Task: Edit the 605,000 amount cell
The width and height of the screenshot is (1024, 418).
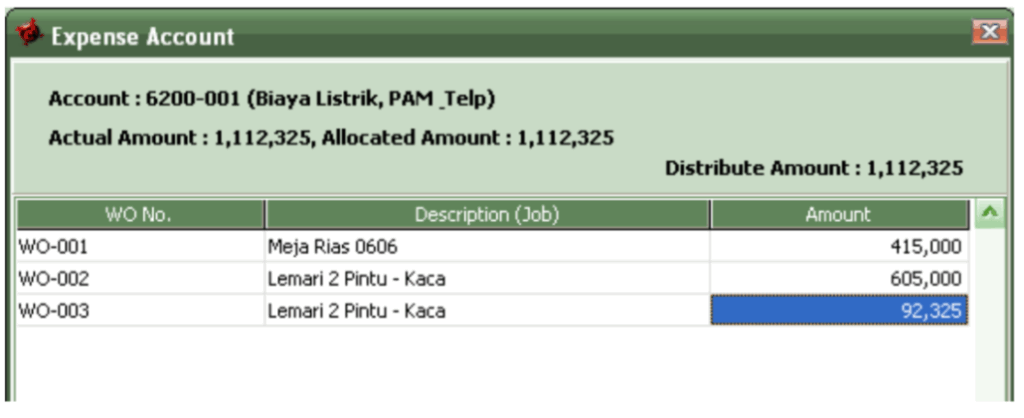Action: coord(839,279)
